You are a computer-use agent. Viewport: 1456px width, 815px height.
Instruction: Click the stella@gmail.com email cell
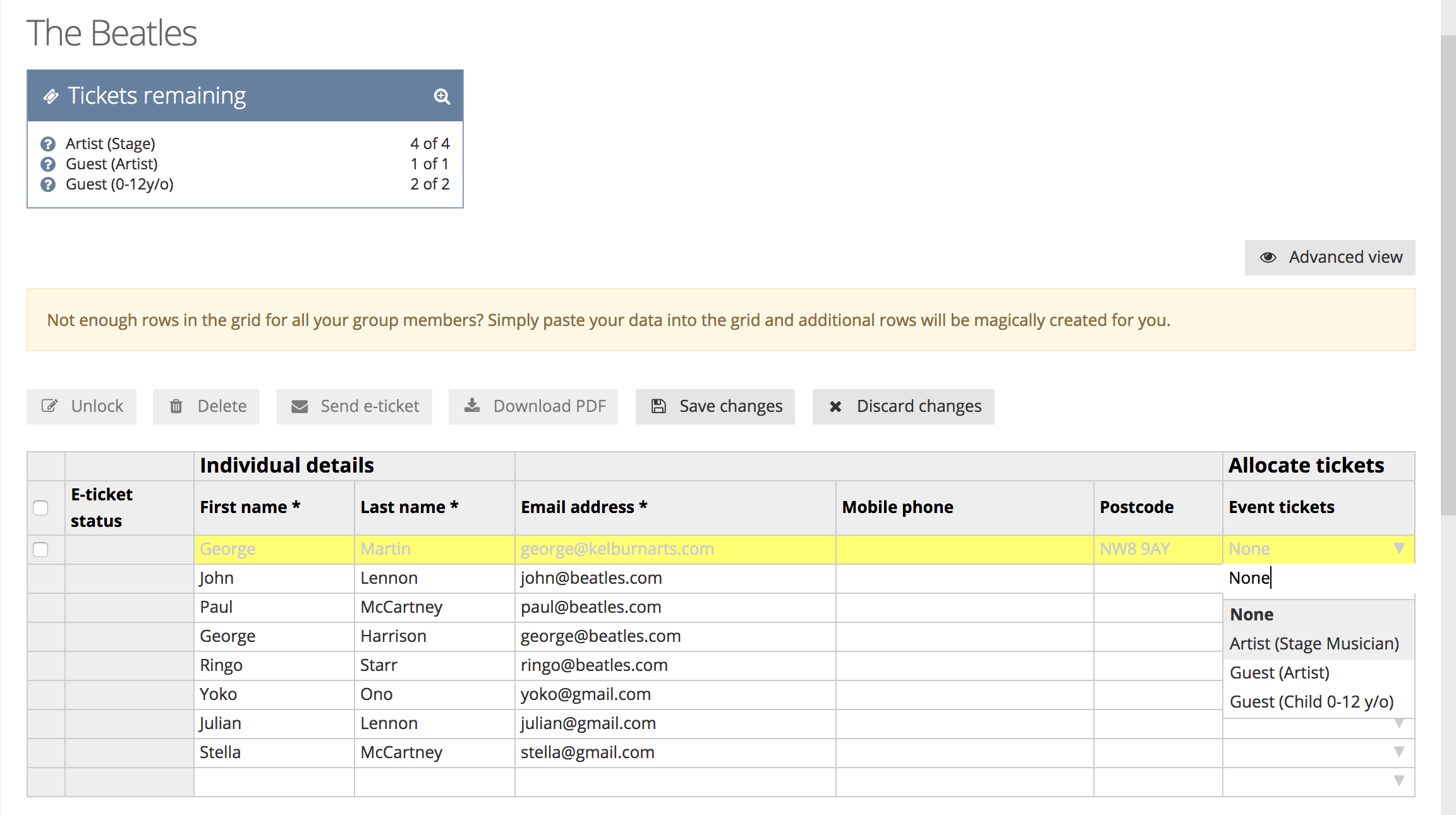tap(675, 752)
